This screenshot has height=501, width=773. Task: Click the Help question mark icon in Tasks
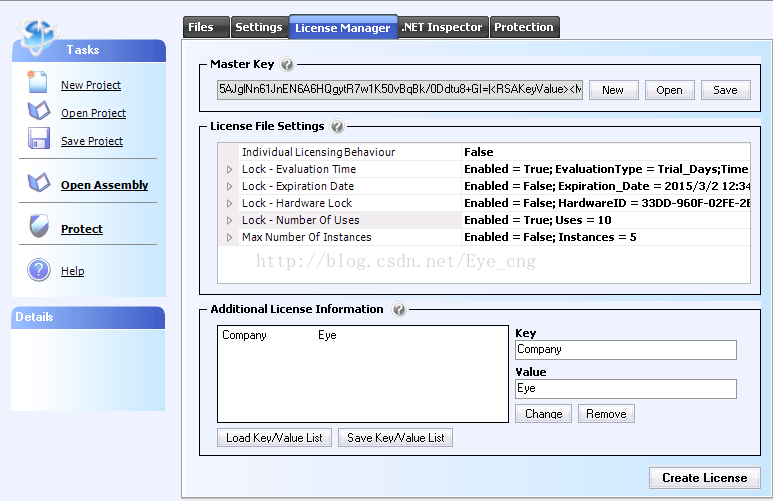click(39, 270)
